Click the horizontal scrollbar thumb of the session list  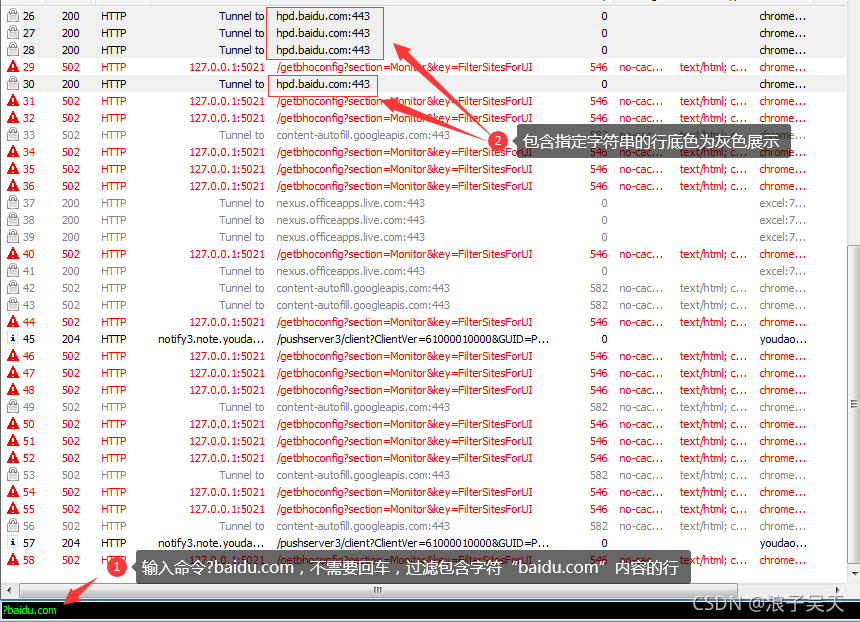[377, 590]
